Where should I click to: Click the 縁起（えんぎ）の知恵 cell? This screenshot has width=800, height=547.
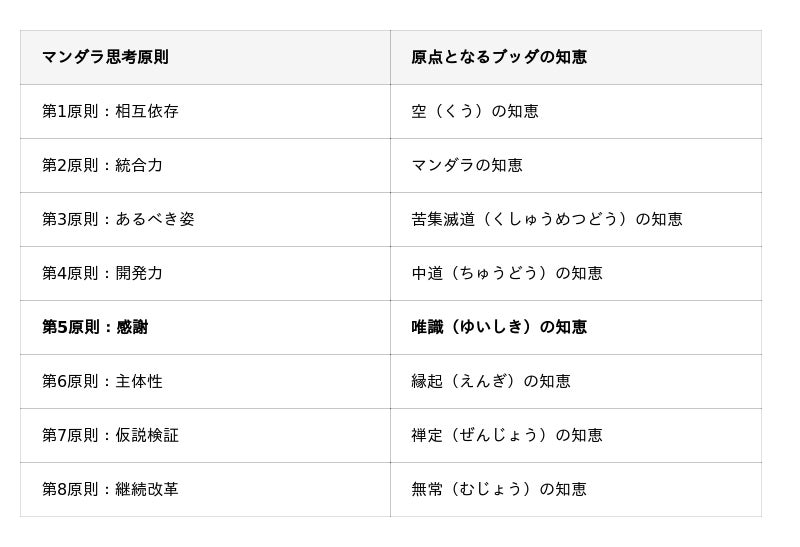click(490, 381)
